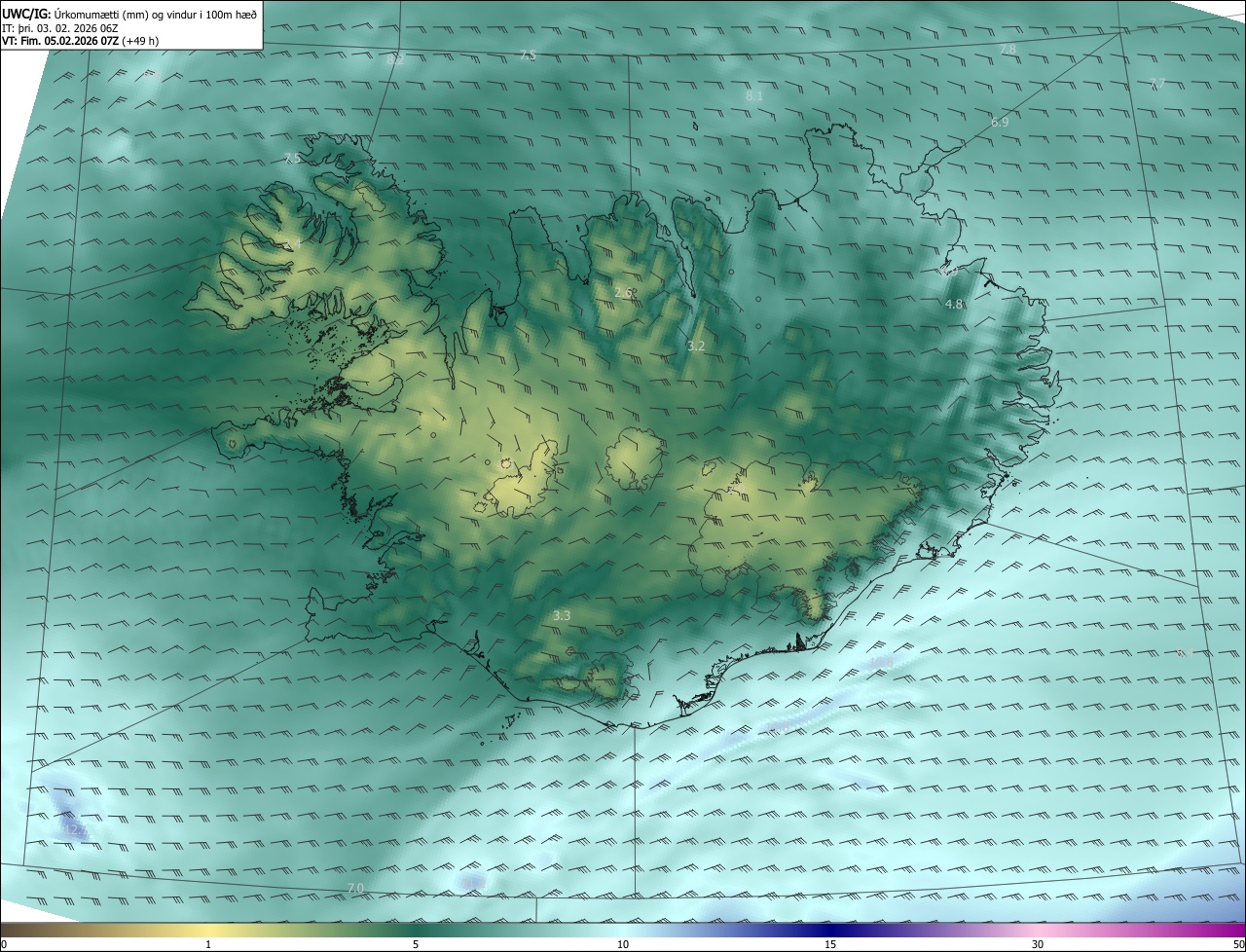Click the 3.2 value on the map
This screenshot has height=952, width=1246.
coord(696,346)
